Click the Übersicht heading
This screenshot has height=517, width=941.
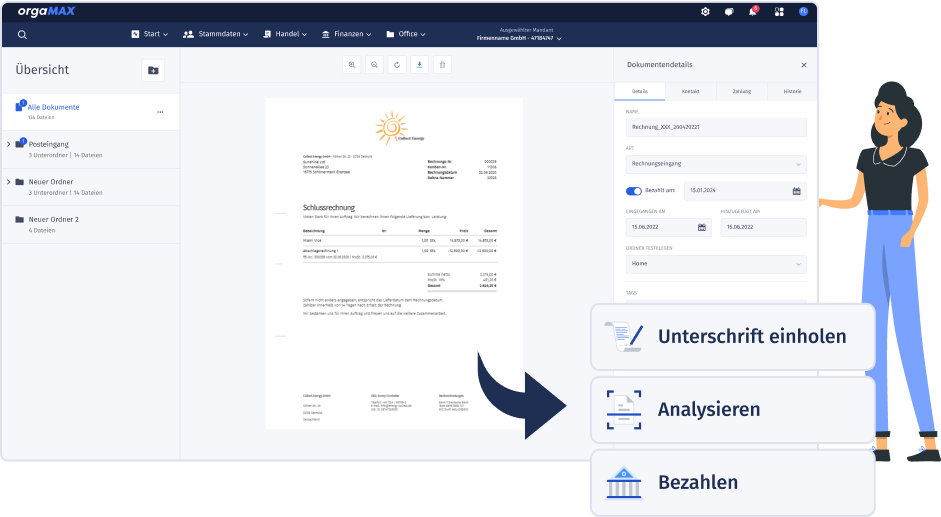click(42, 70)
